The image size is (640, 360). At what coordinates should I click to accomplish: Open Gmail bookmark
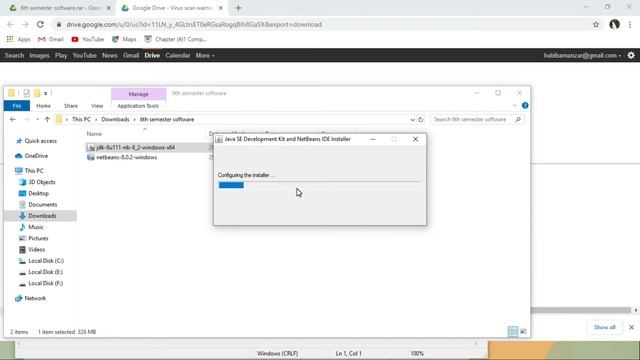(x=51, y=39)
